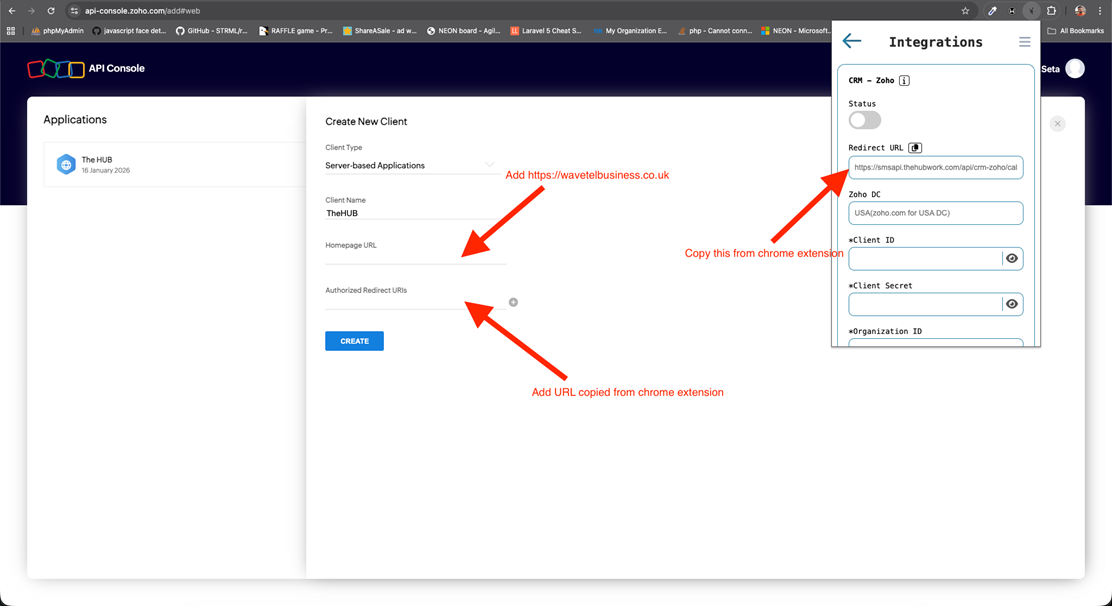This screenshot has height=606, width=1112.
Task: Open the Chrome extensions puzzle icon
Action: pyautogui.click(x=1051, y=11)
